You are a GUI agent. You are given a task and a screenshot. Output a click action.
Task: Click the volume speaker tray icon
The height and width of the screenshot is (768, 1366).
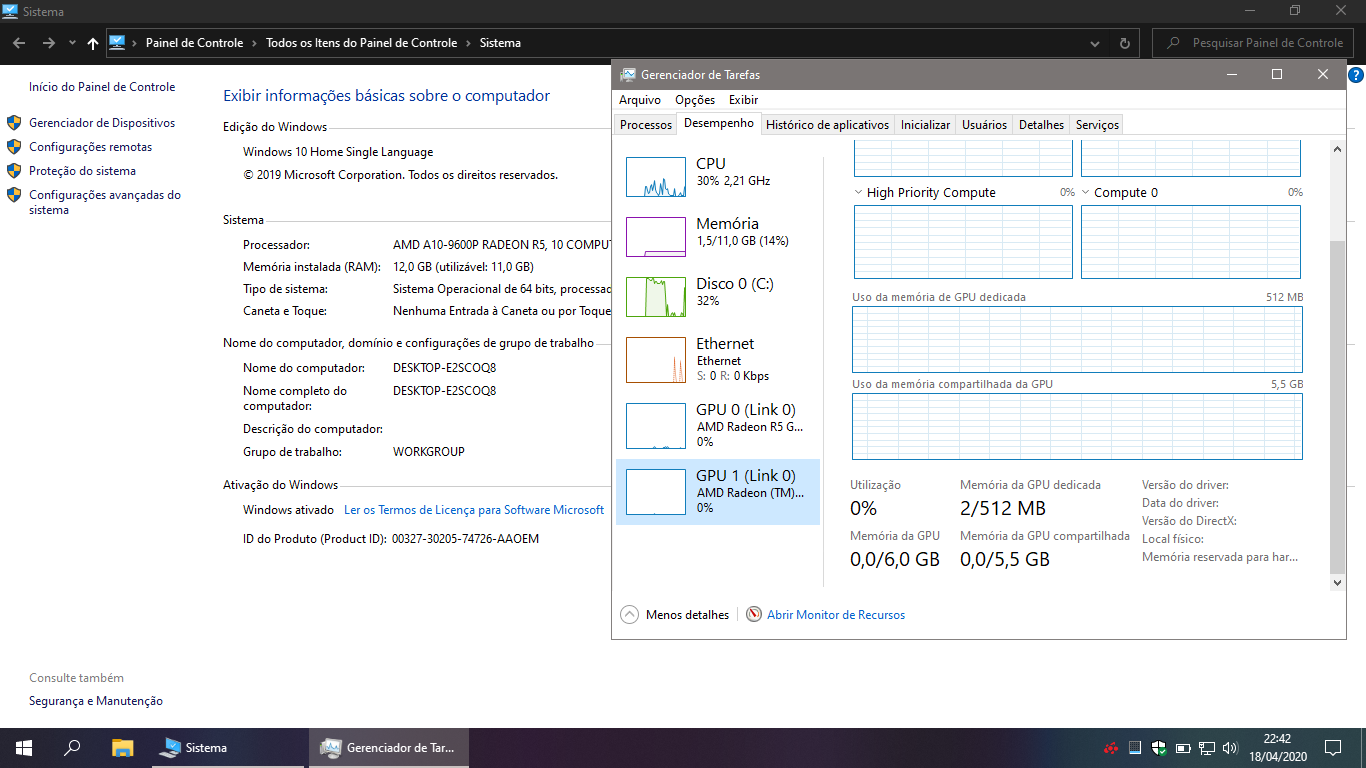(x=1230, y=748)
